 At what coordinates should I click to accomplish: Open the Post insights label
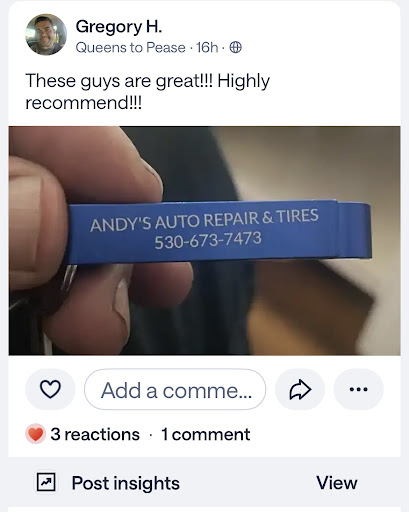[126, 483]
